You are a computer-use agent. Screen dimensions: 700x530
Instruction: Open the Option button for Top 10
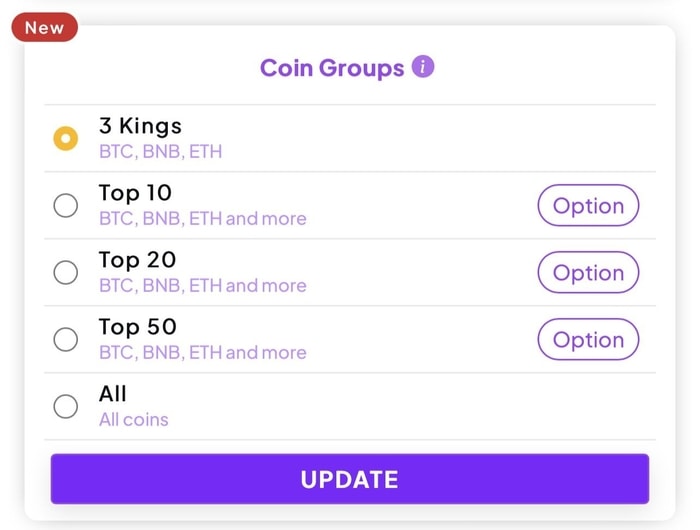coord(588,206)
